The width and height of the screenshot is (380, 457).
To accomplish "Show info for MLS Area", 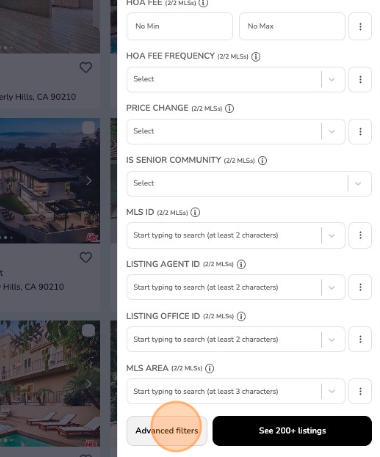I will click(x=209, y=368).
